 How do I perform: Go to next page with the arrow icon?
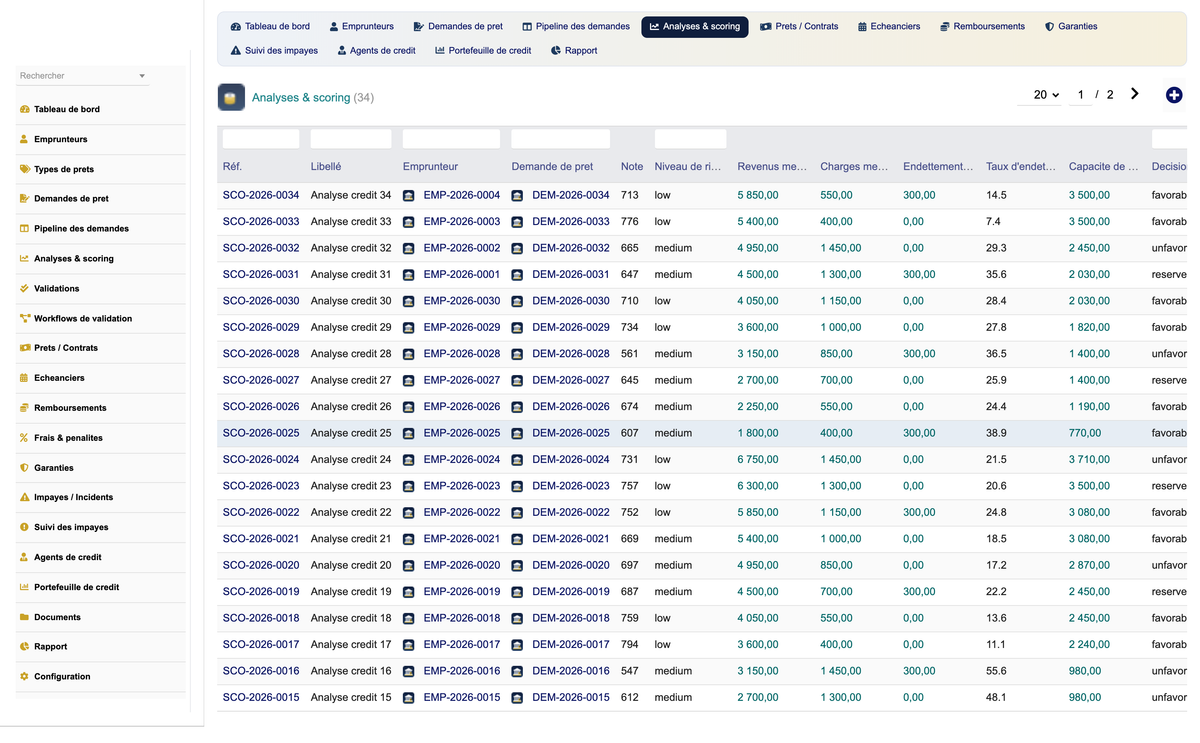1135,94
